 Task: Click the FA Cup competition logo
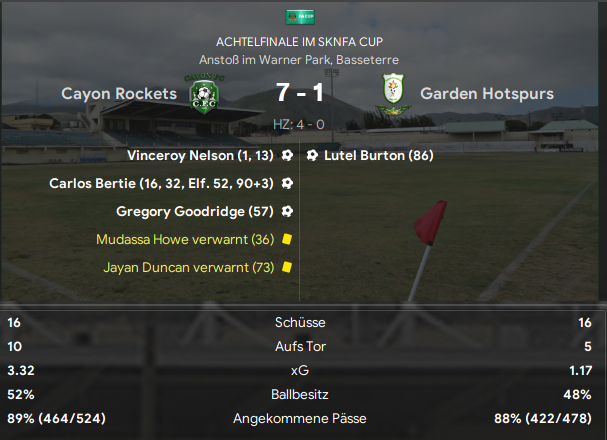[300, 17]
